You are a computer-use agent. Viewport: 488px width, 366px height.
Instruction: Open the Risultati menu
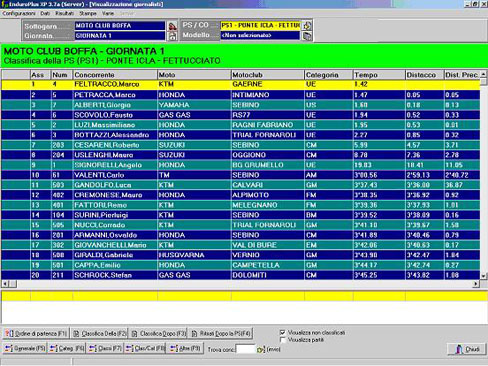65,13
